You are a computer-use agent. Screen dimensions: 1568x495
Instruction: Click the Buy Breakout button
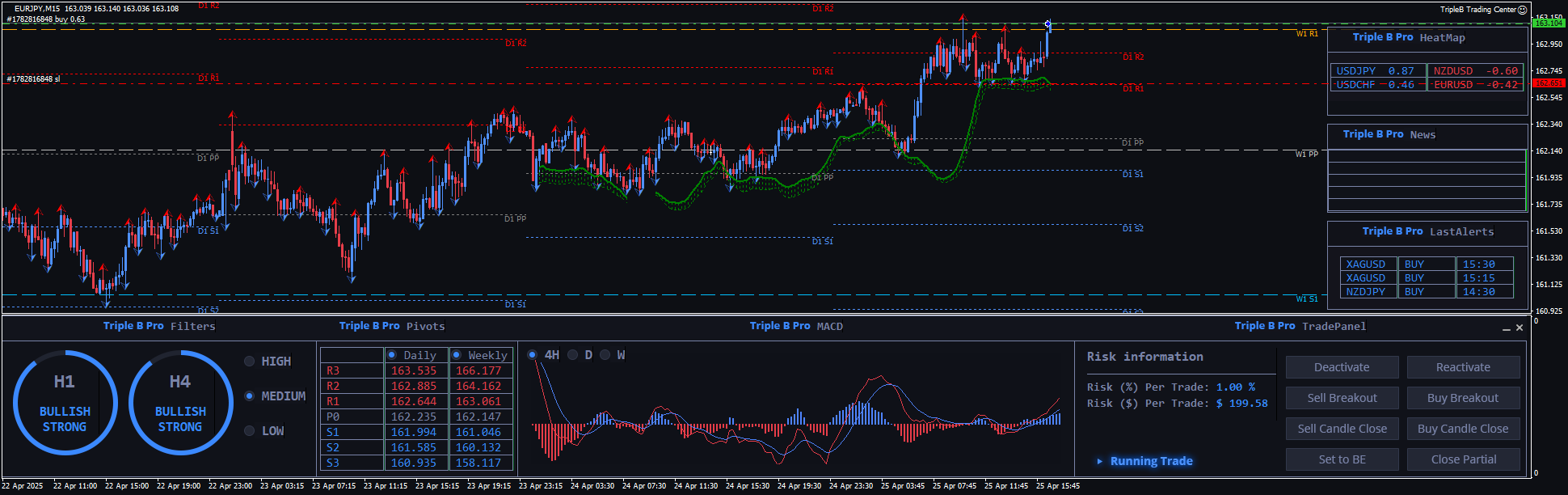tap(1463, 398)
